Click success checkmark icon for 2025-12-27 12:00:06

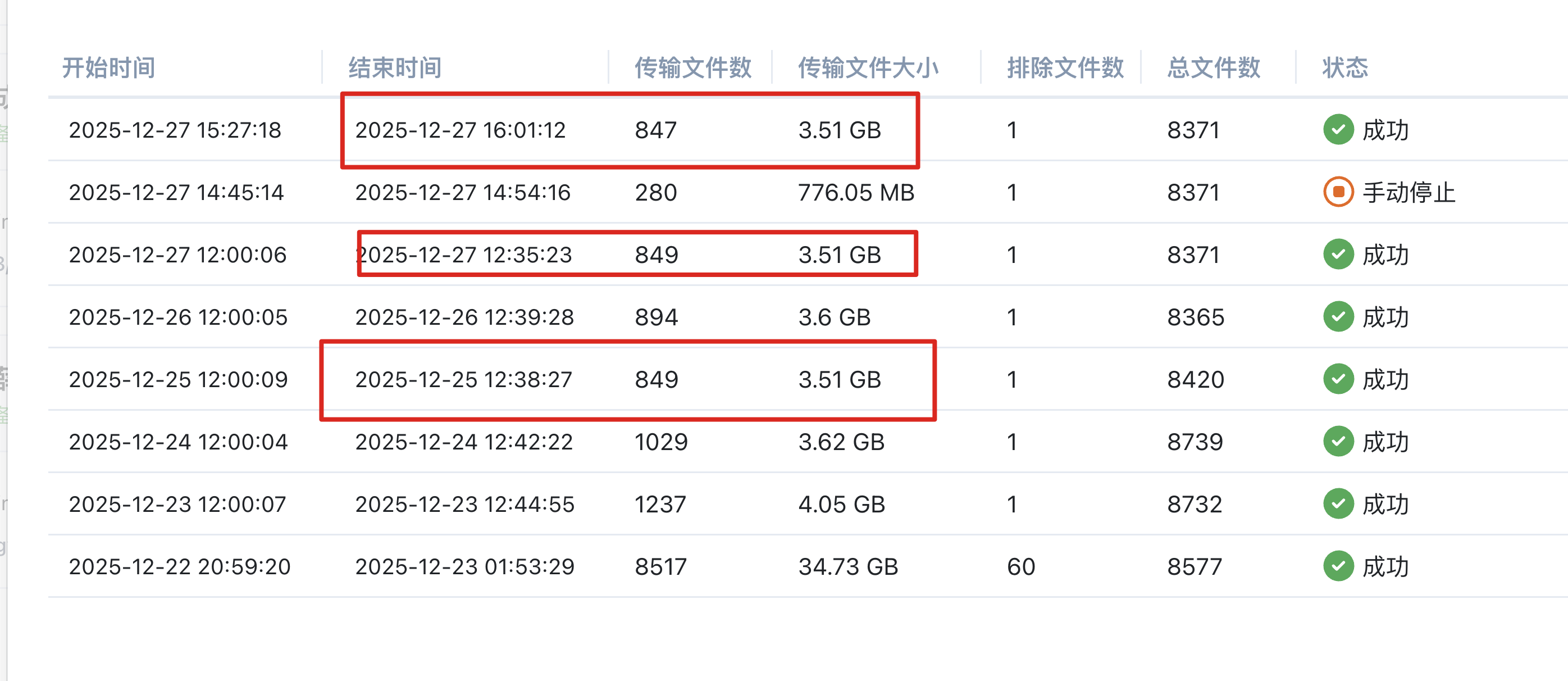click(1338, 255)
